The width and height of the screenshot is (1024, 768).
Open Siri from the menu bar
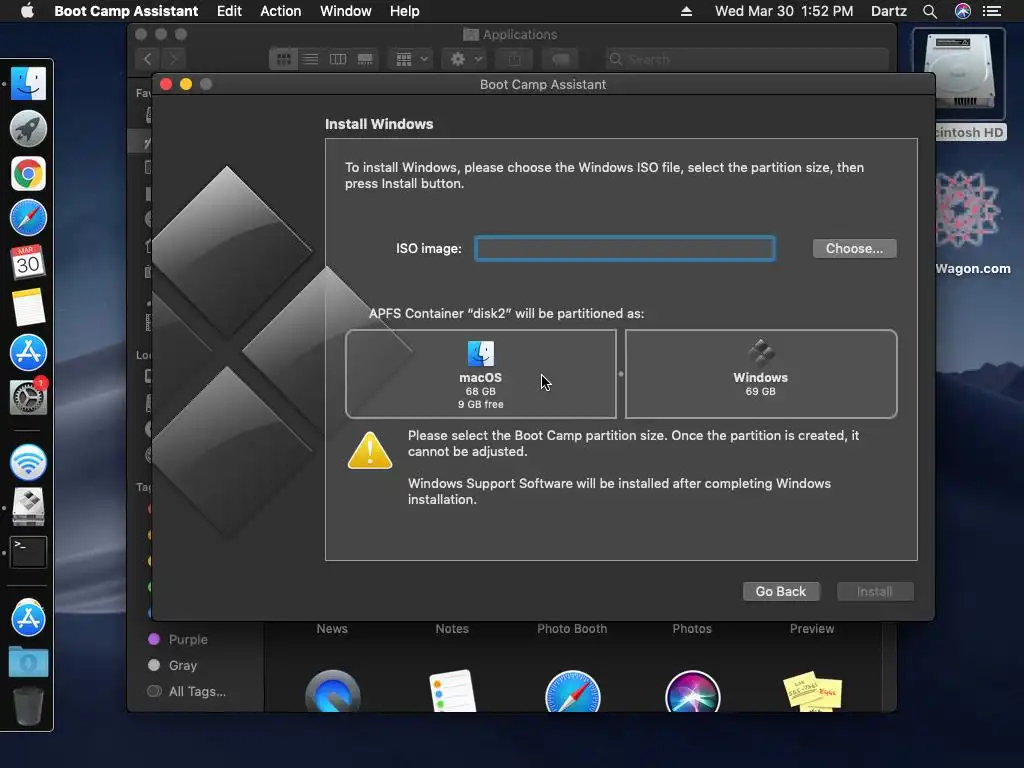pyautogui.click(x=963, y=11)
